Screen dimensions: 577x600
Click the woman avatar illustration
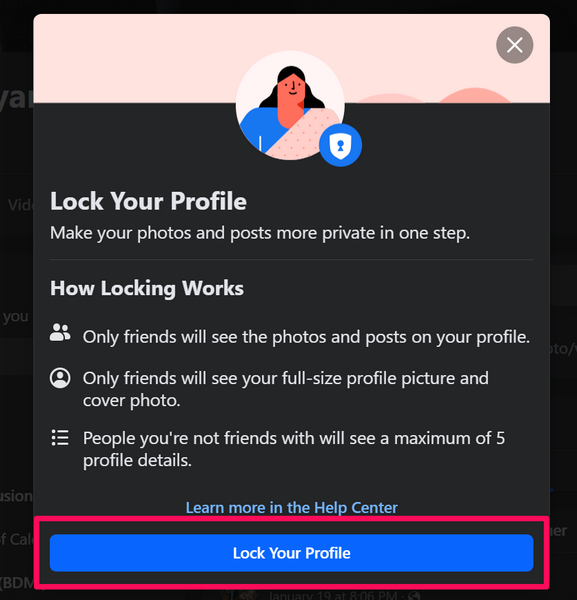coord(290,105)
